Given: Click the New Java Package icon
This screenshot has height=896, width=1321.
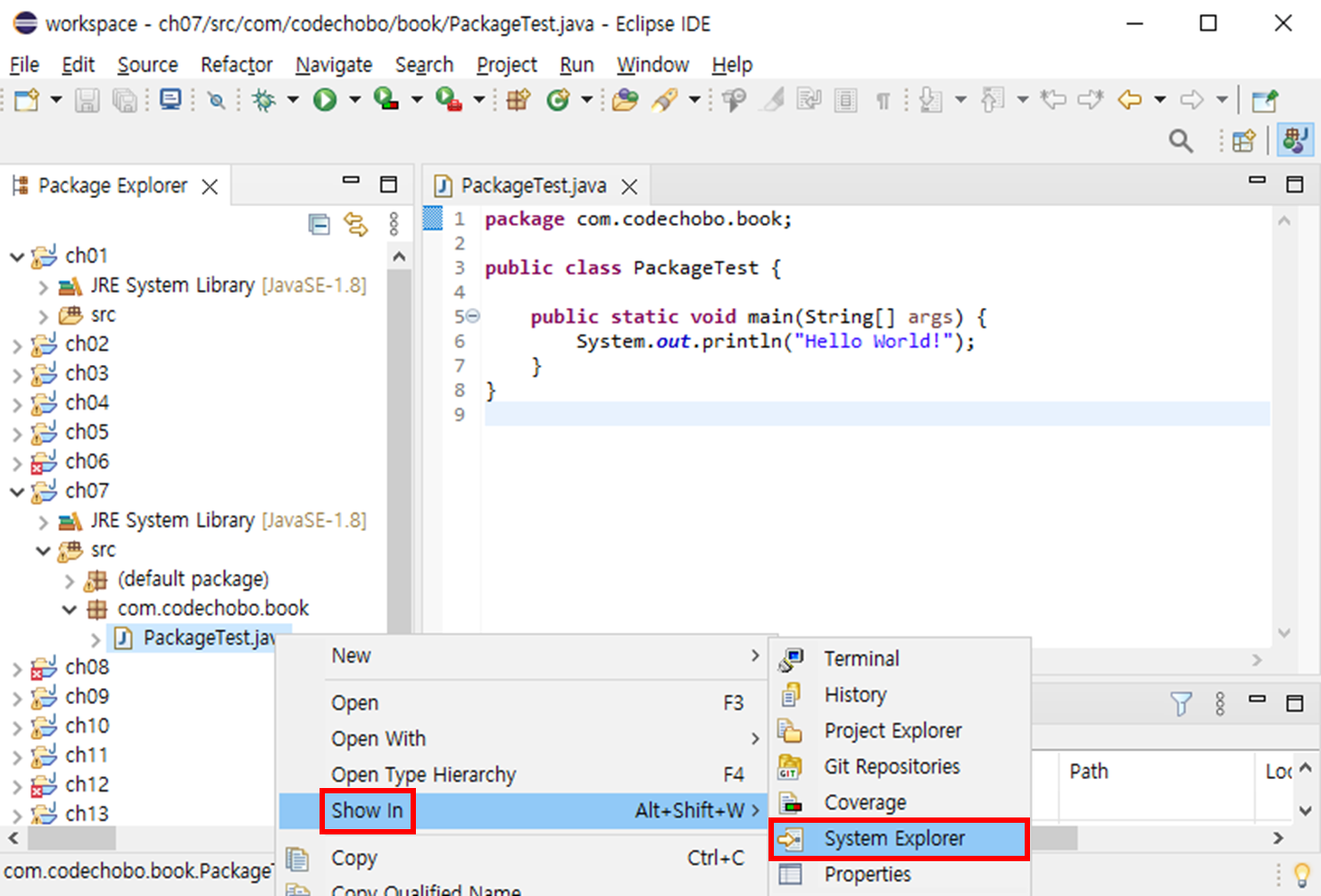Looking at the screenshot, I should coord(519,100).
